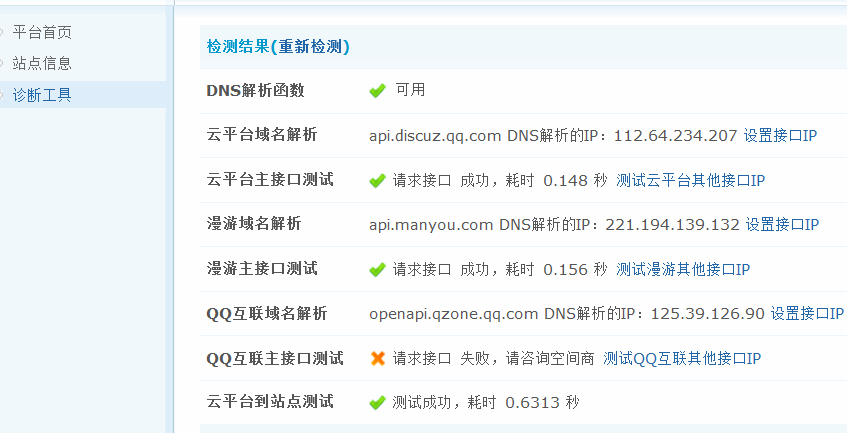Click 重新检测 in the results header
Viewport: 847px width, 433px height.
point(311,47)
